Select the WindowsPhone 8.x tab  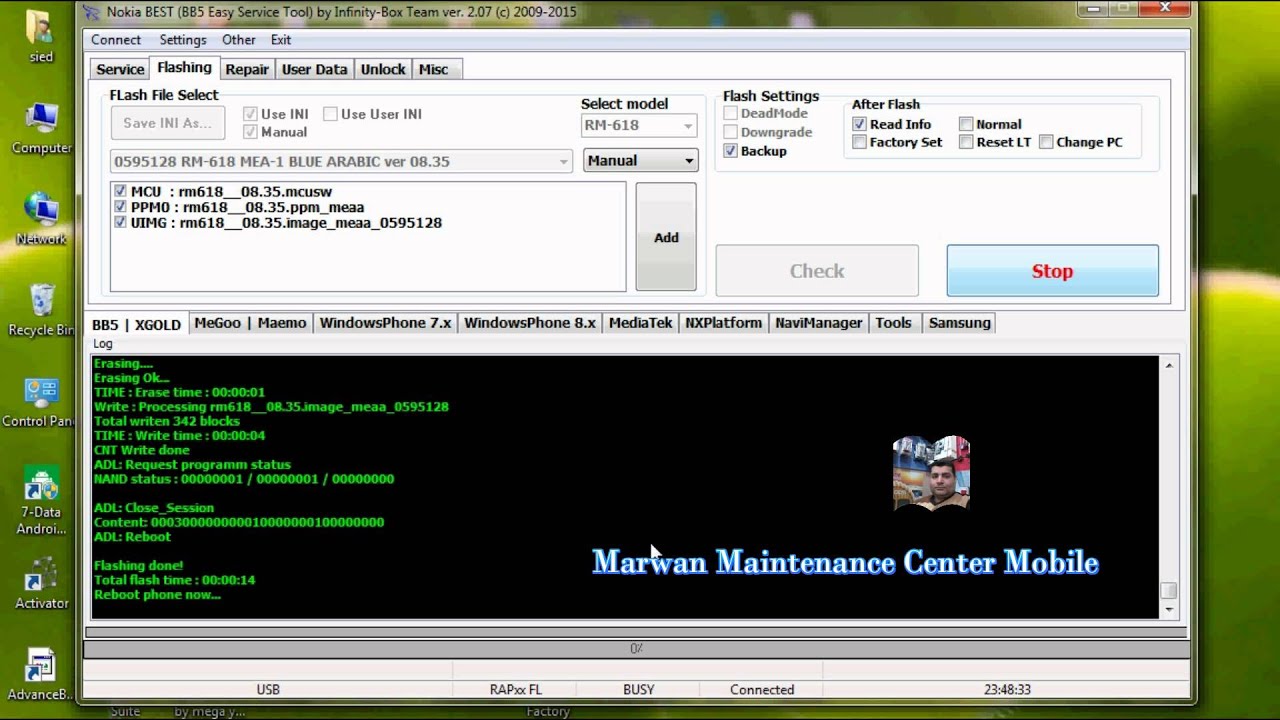530,323
